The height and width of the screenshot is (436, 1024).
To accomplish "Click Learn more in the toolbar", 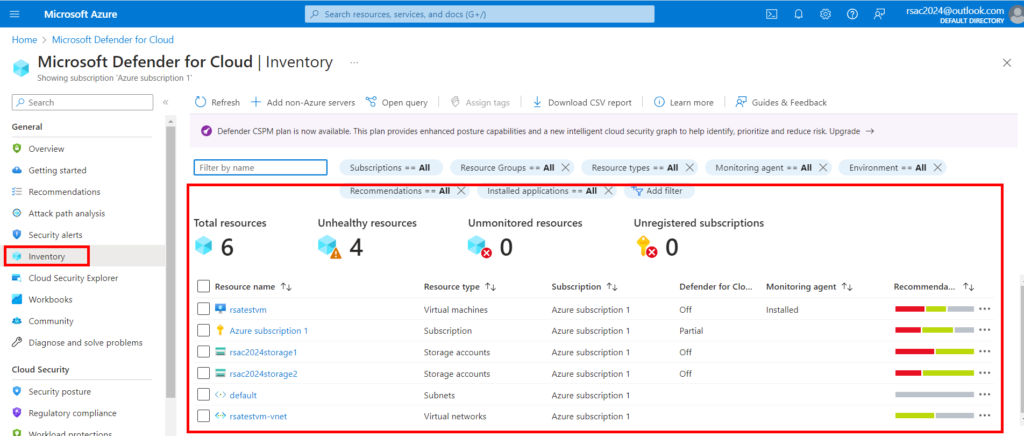I will [684, 102].
